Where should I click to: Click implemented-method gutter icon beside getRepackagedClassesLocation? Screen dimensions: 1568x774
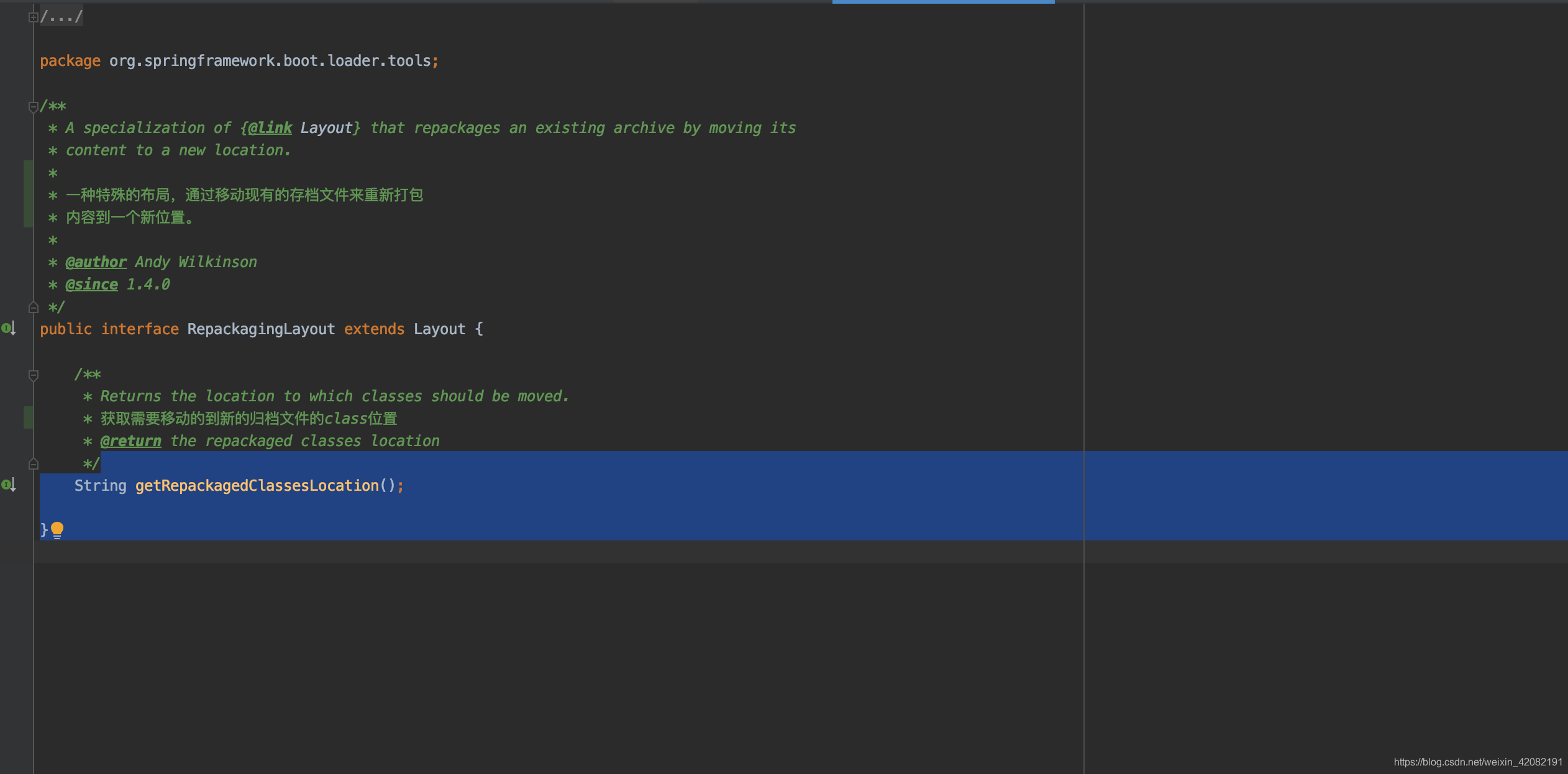pos(8,485)
